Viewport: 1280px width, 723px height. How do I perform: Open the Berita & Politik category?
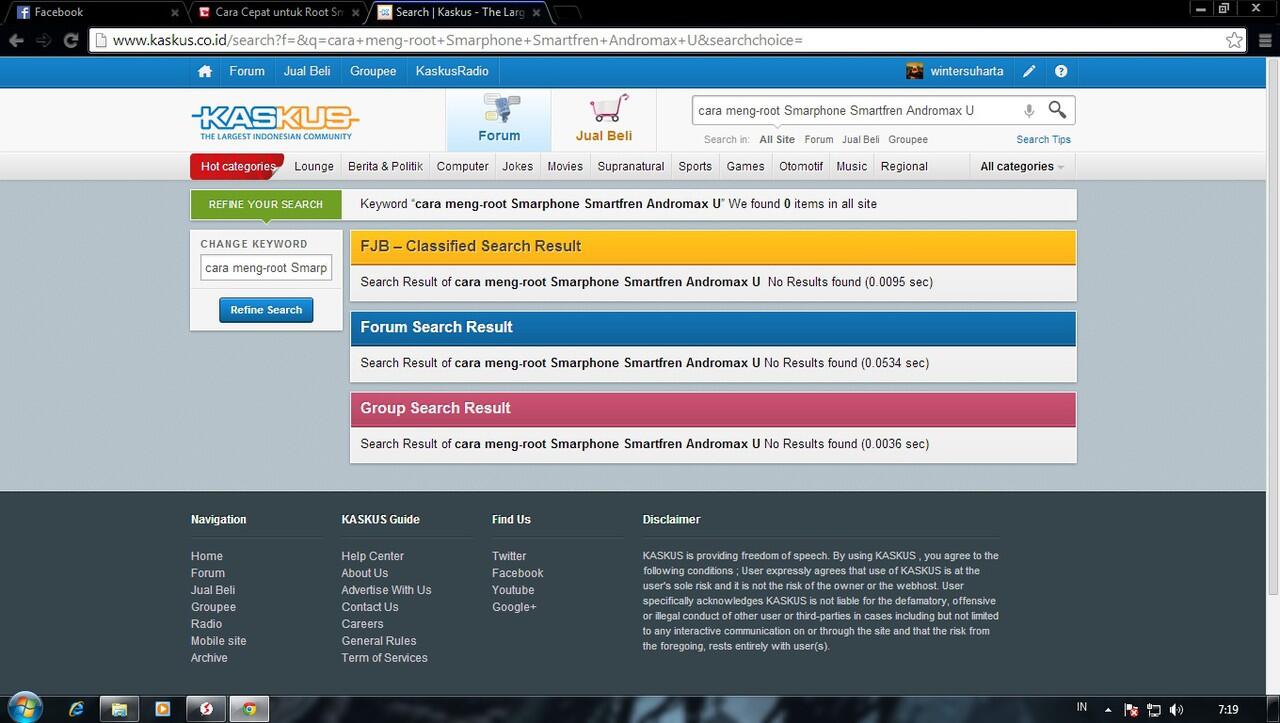pos(385,166)
